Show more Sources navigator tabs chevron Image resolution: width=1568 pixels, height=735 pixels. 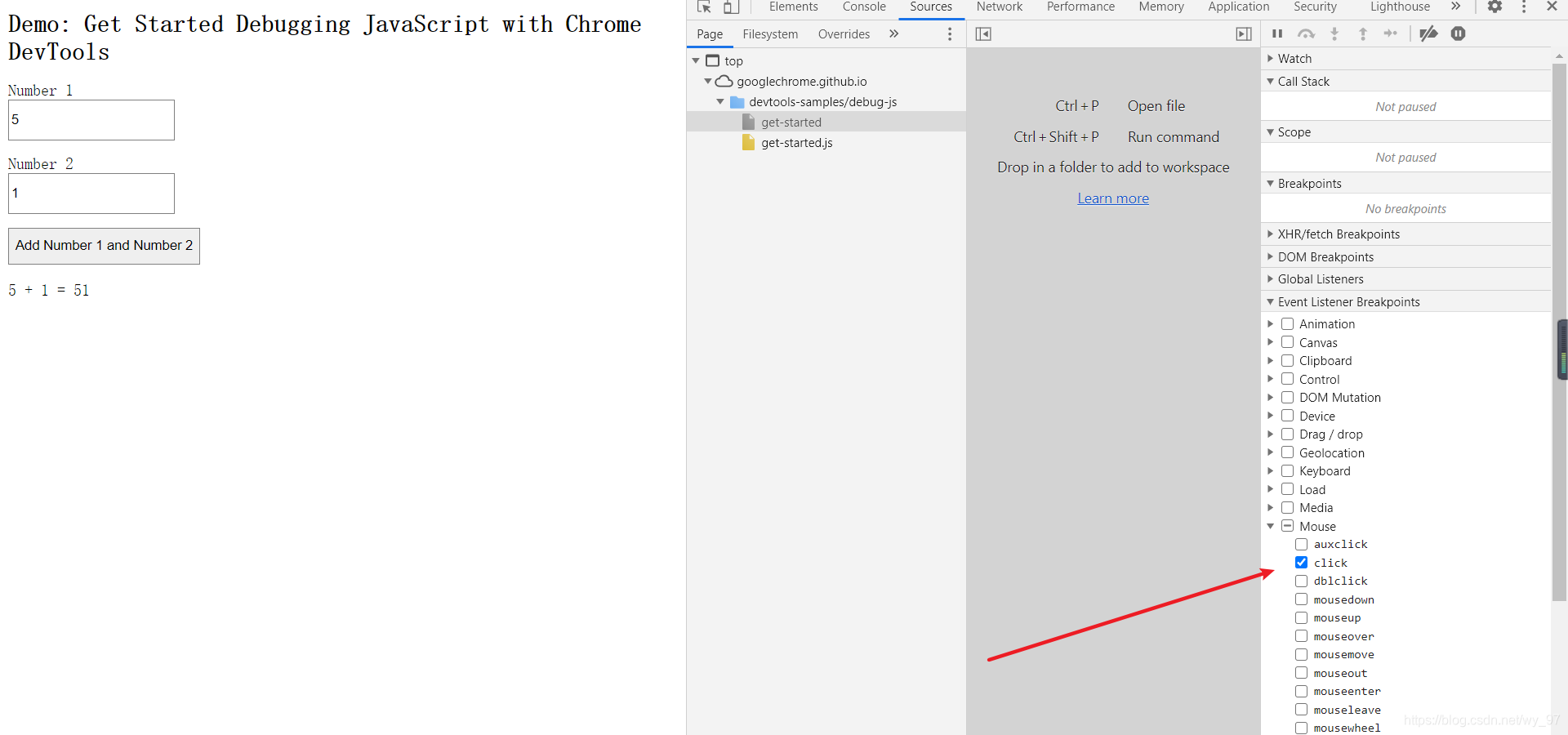tap(893, 33)
